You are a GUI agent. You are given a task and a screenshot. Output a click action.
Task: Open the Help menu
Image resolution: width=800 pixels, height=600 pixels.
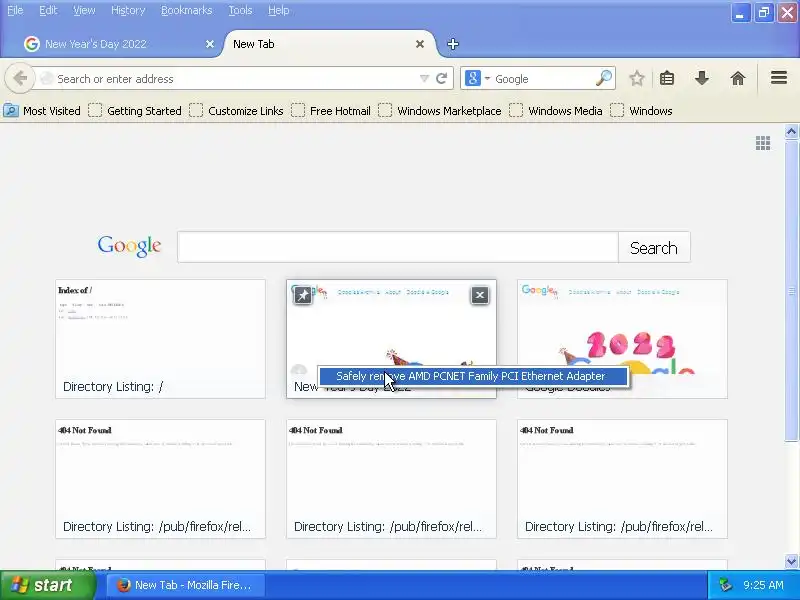tap(279, 10)
